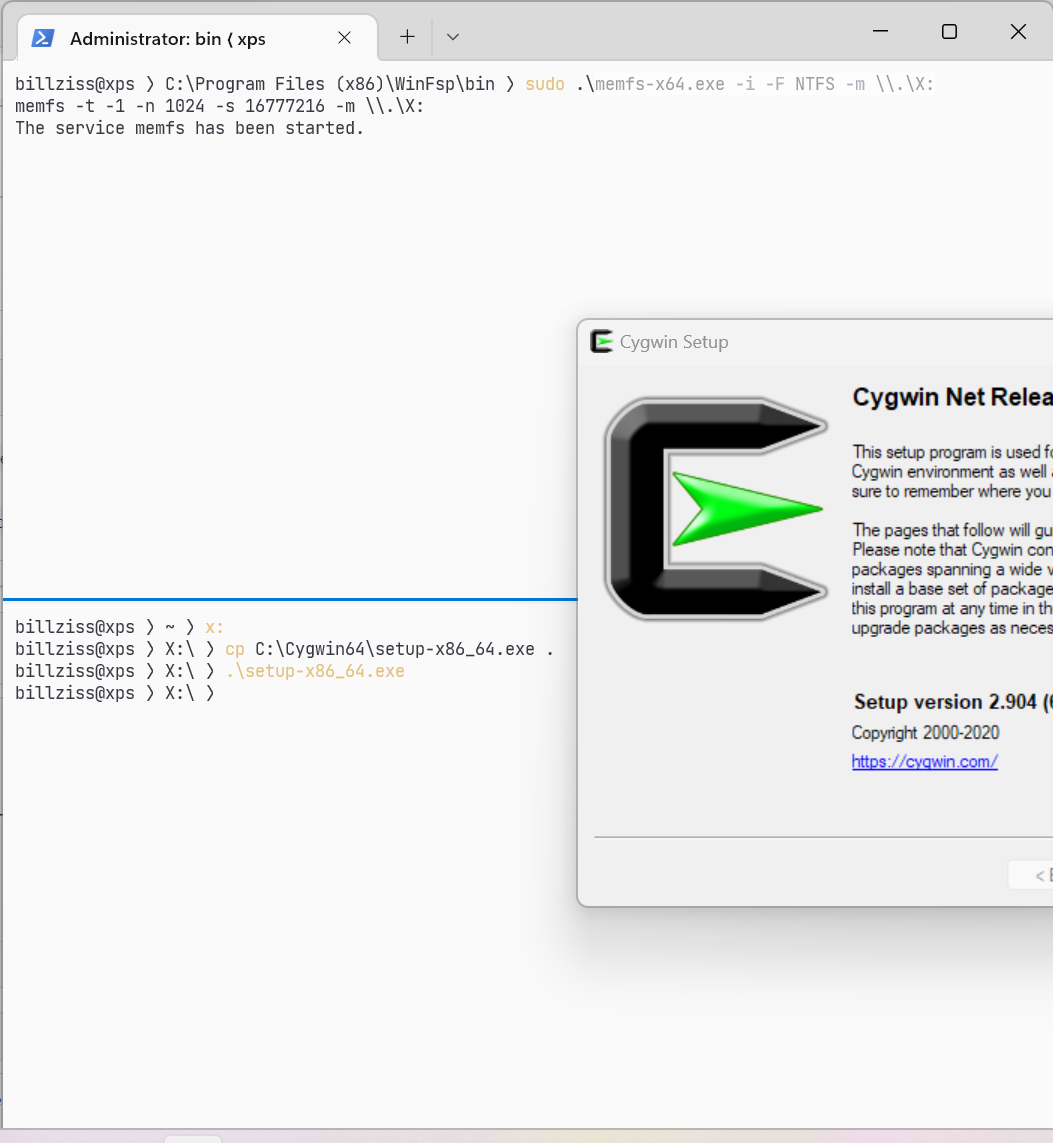The height and width of the screenshot is (1143, 1053).
Task: Click the PowerShell icon in the terminal tab
Action: point(43,38)
